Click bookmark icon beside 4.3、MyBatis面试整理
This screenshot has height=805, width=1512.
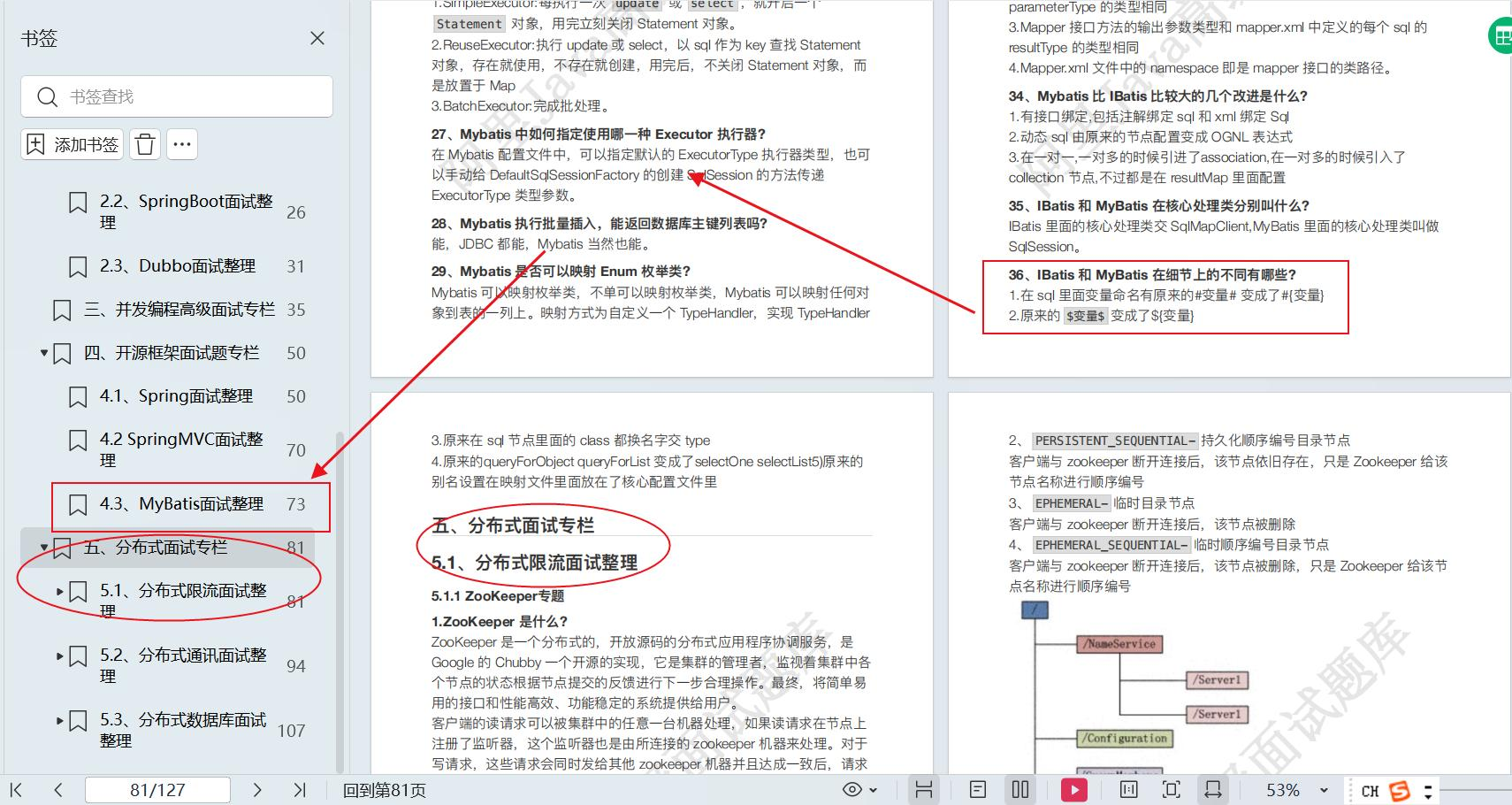[78, 504]
